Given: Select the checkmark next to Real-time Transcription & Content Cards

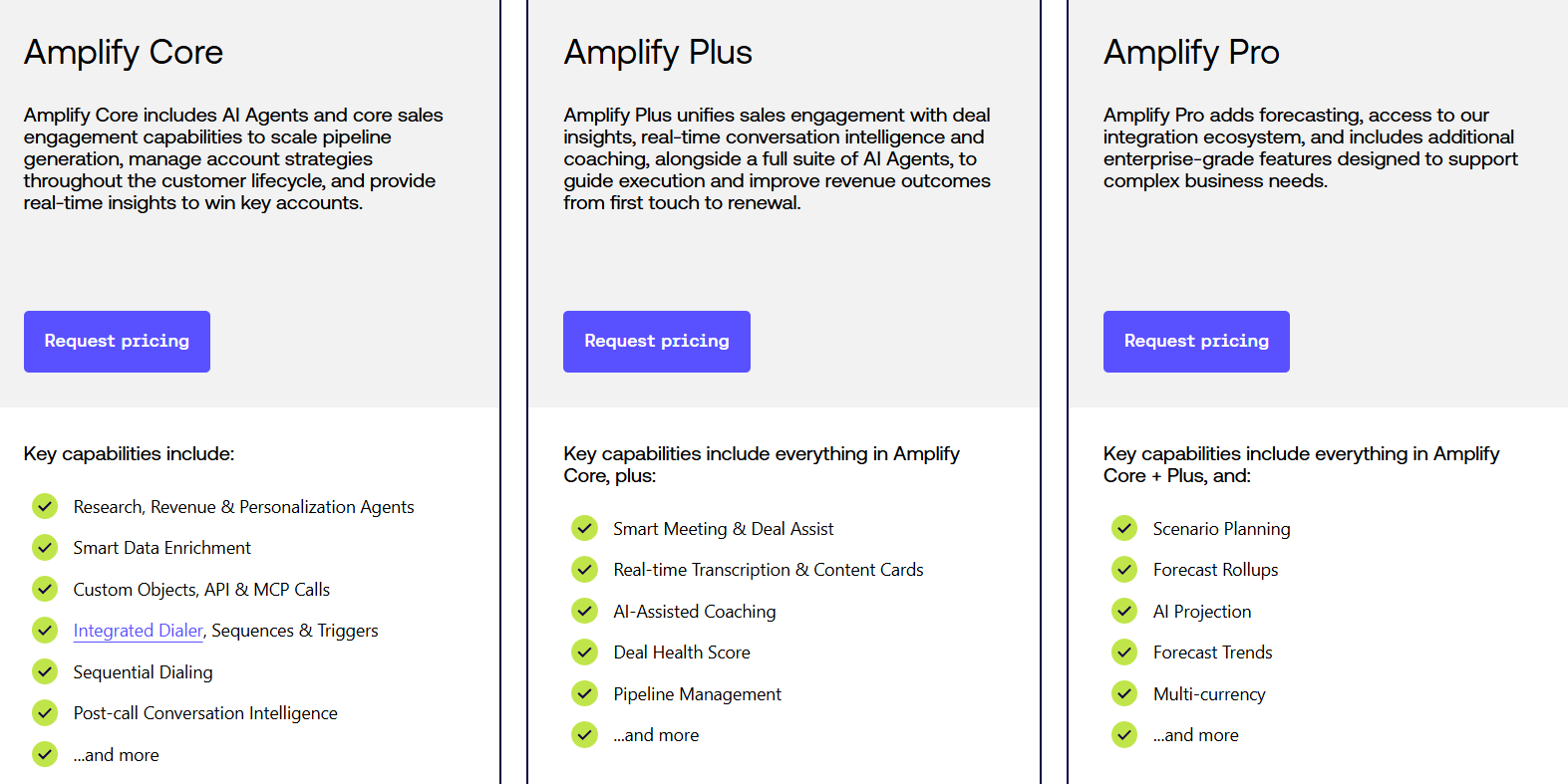Looking at the screenshot, I should [x=585, y=569].
